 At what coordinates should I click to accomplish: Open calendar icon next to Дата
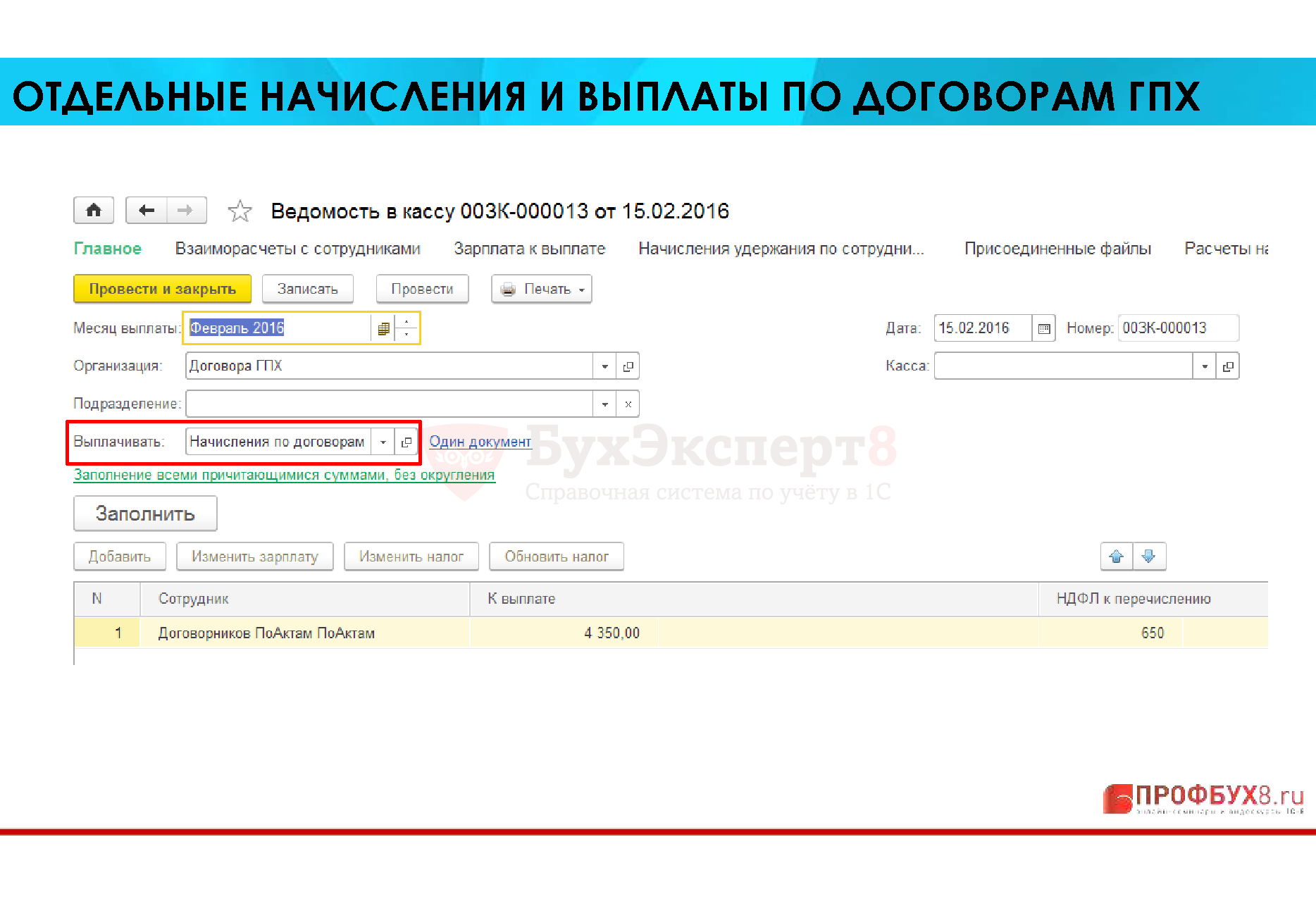coord(1044,328)
